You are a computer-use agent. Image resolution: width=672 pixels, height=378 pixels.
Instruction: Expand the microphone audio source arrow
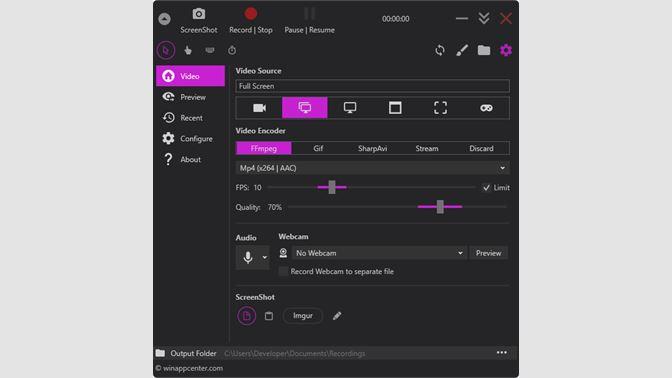tap(264, 258)
